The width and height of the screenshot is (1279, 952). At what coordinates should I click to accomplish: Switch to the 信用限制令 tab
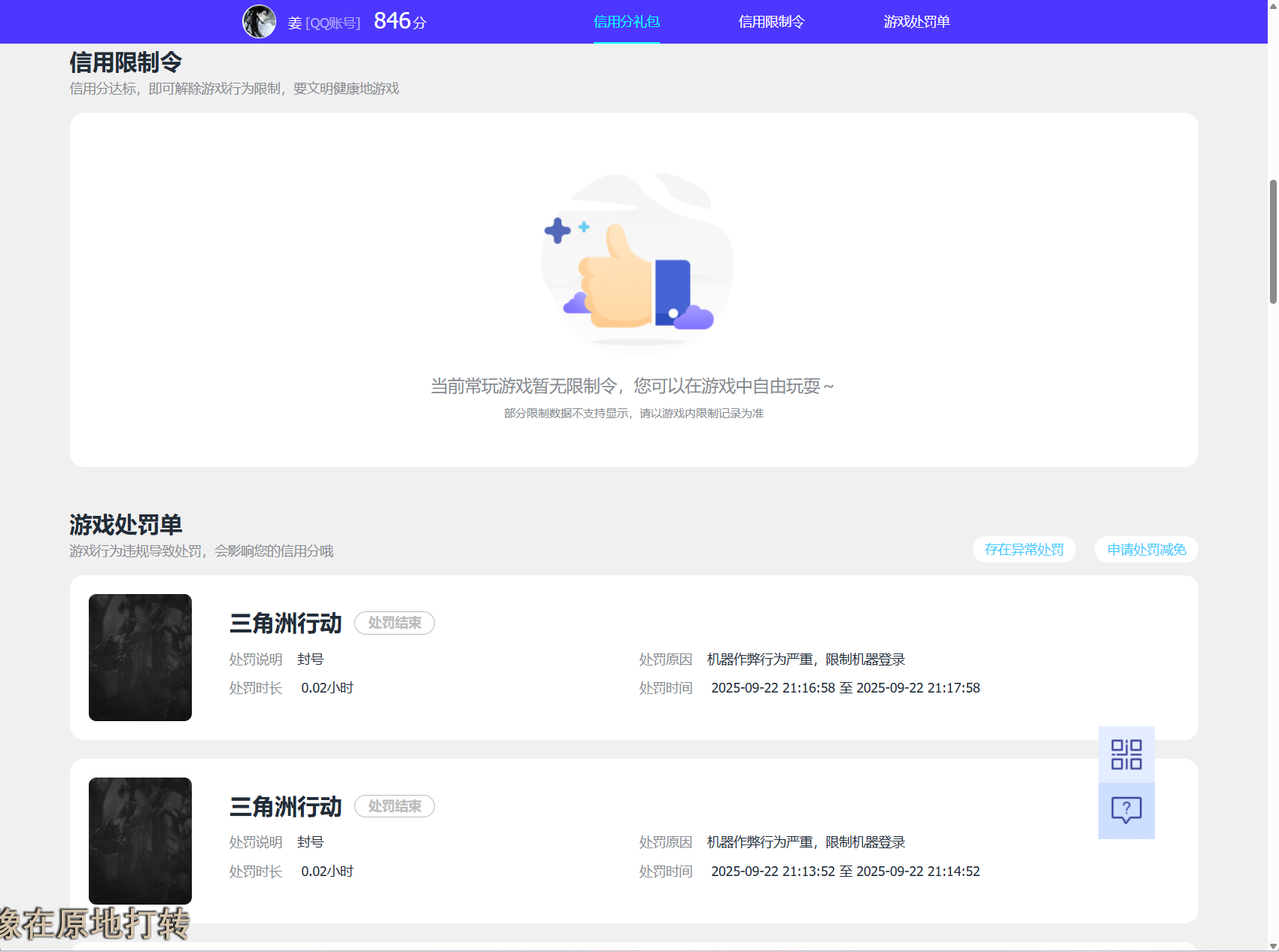pyautogui.click(x=771, y=22)
